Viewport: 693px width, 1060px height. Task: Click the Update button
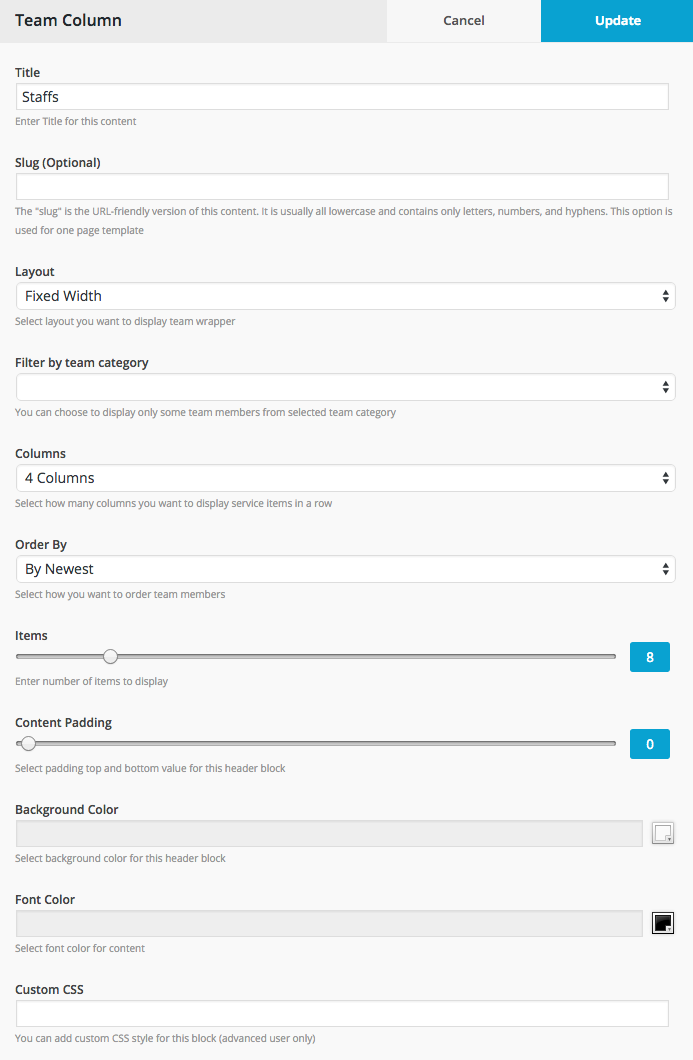[x=617, y=21]
